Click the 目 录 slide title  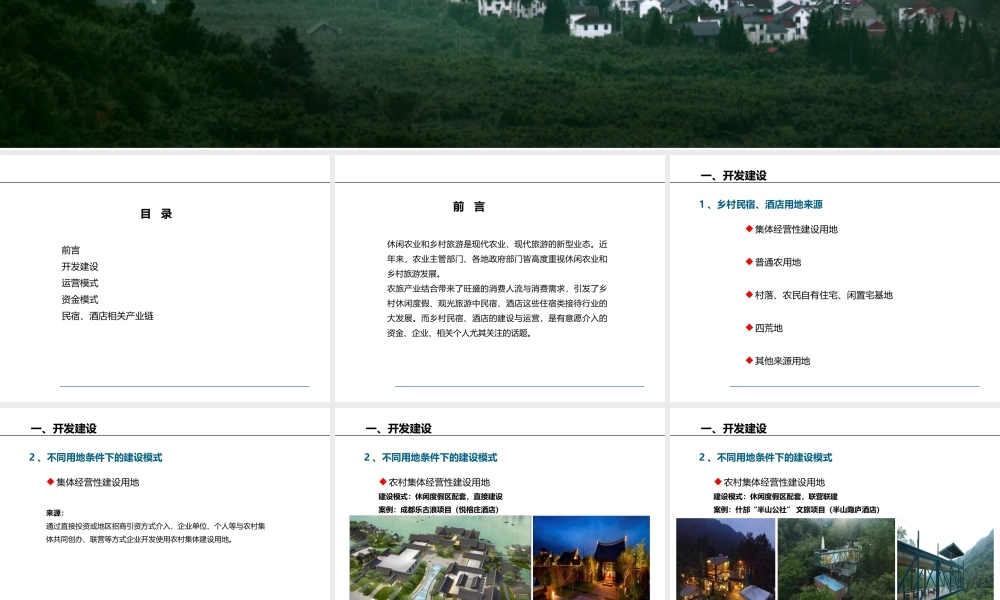tap(156, 213)
